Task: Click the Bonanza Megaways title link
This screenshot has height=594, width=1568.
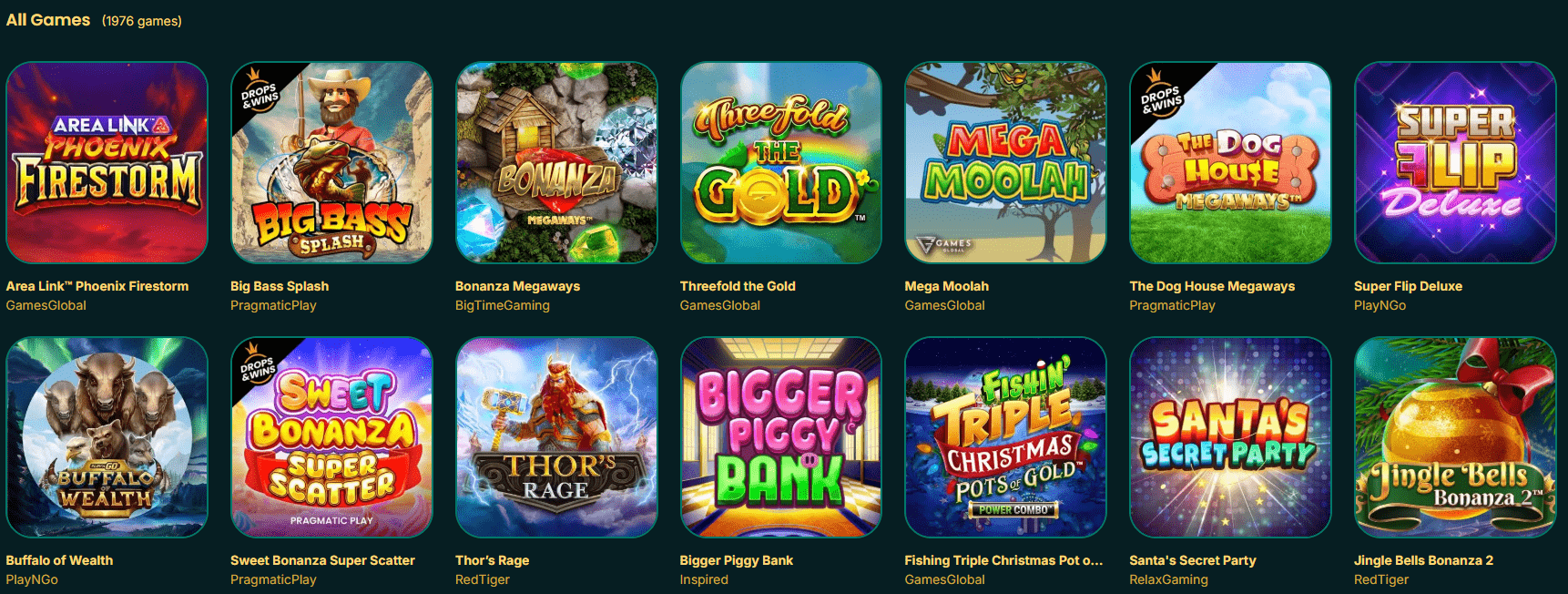Action: click(517, 286)
